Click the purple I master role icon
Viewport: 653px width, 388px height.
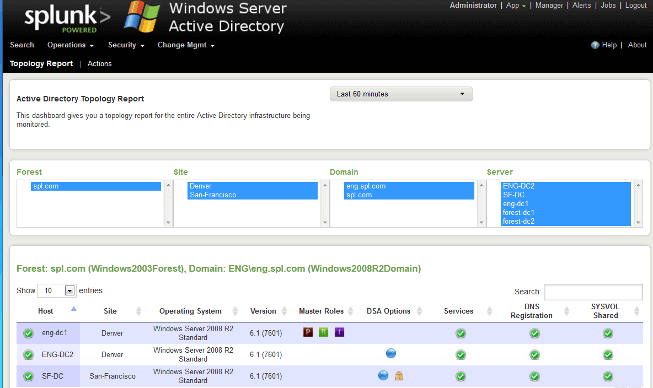coord(339,332)
